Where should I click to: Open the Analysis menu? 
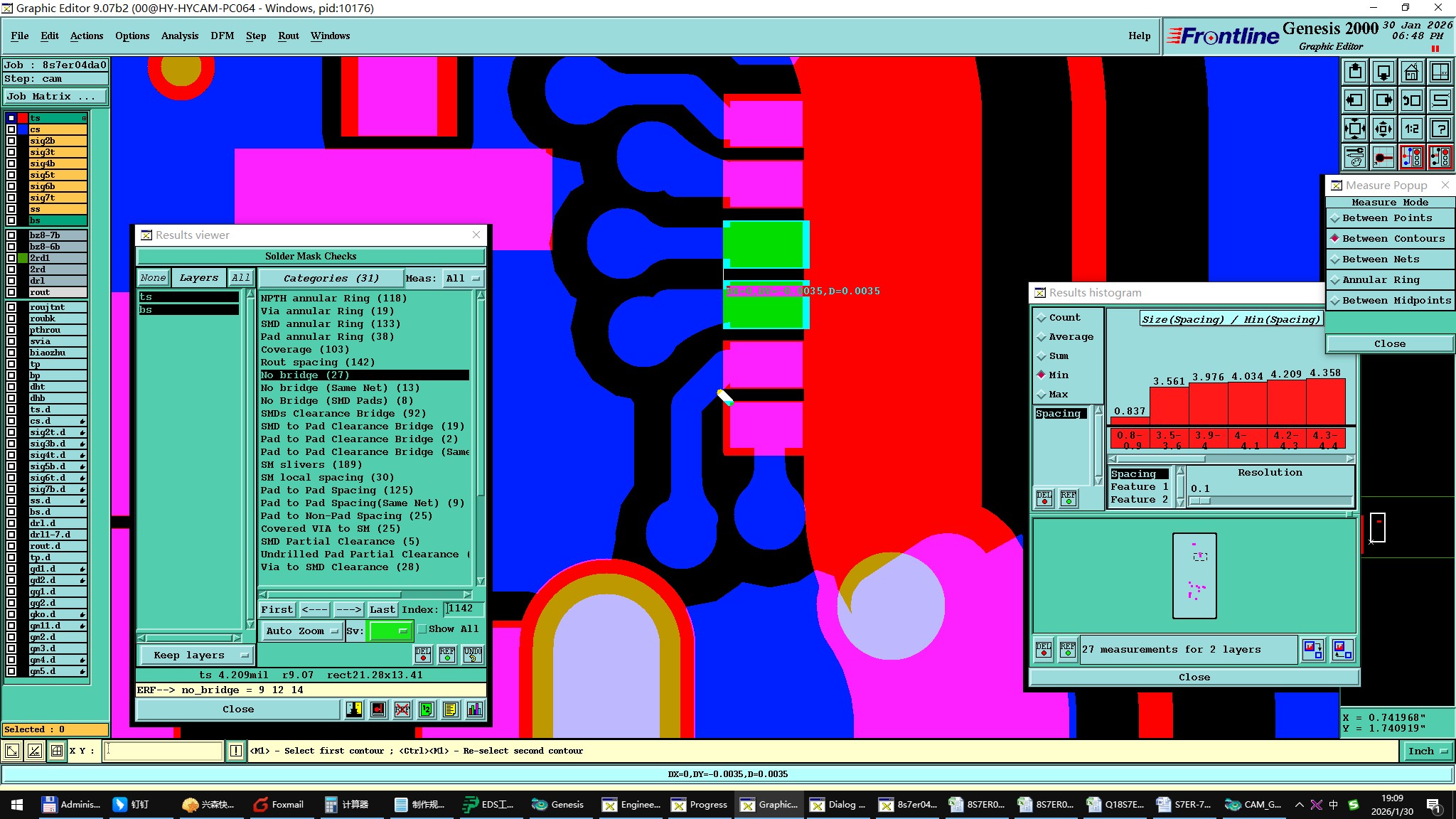(x=179, y=36)
